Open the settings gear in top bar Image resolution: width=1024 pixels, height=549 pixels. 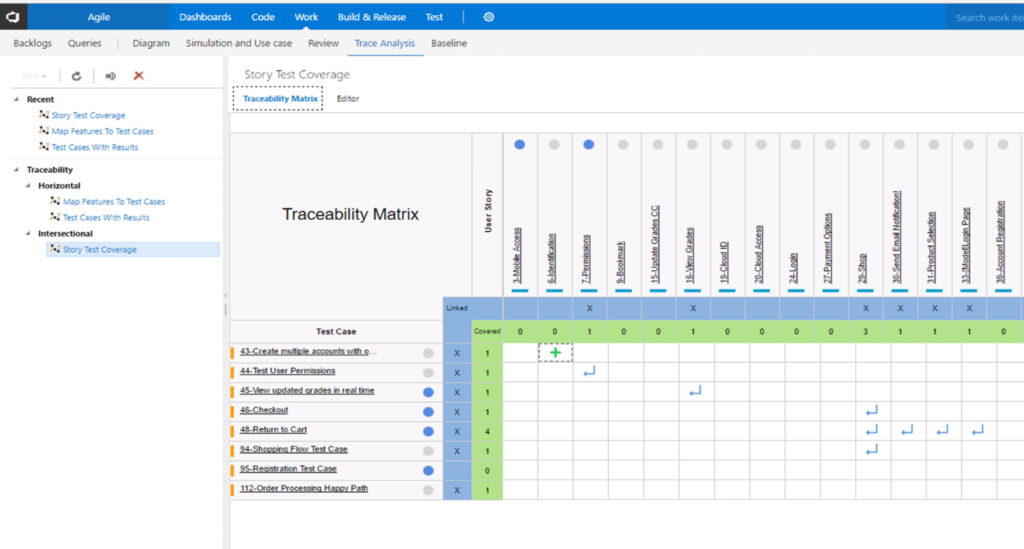coord(489,17)
